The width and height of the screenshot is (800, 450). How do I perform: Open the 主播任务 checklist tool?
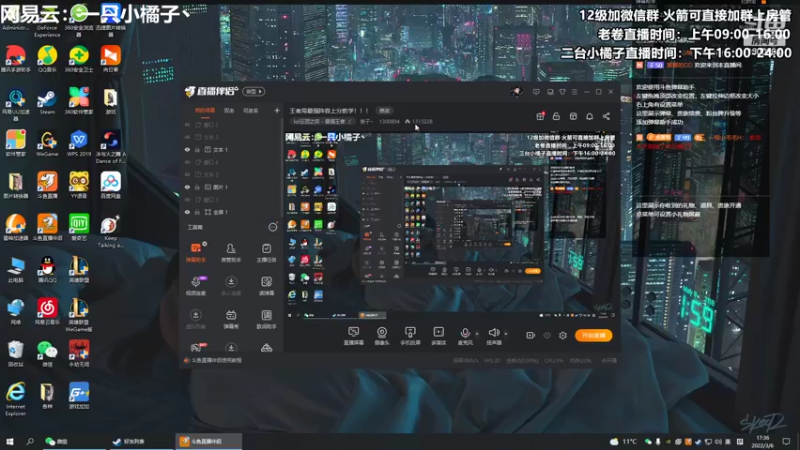click(x=266, y=253)
